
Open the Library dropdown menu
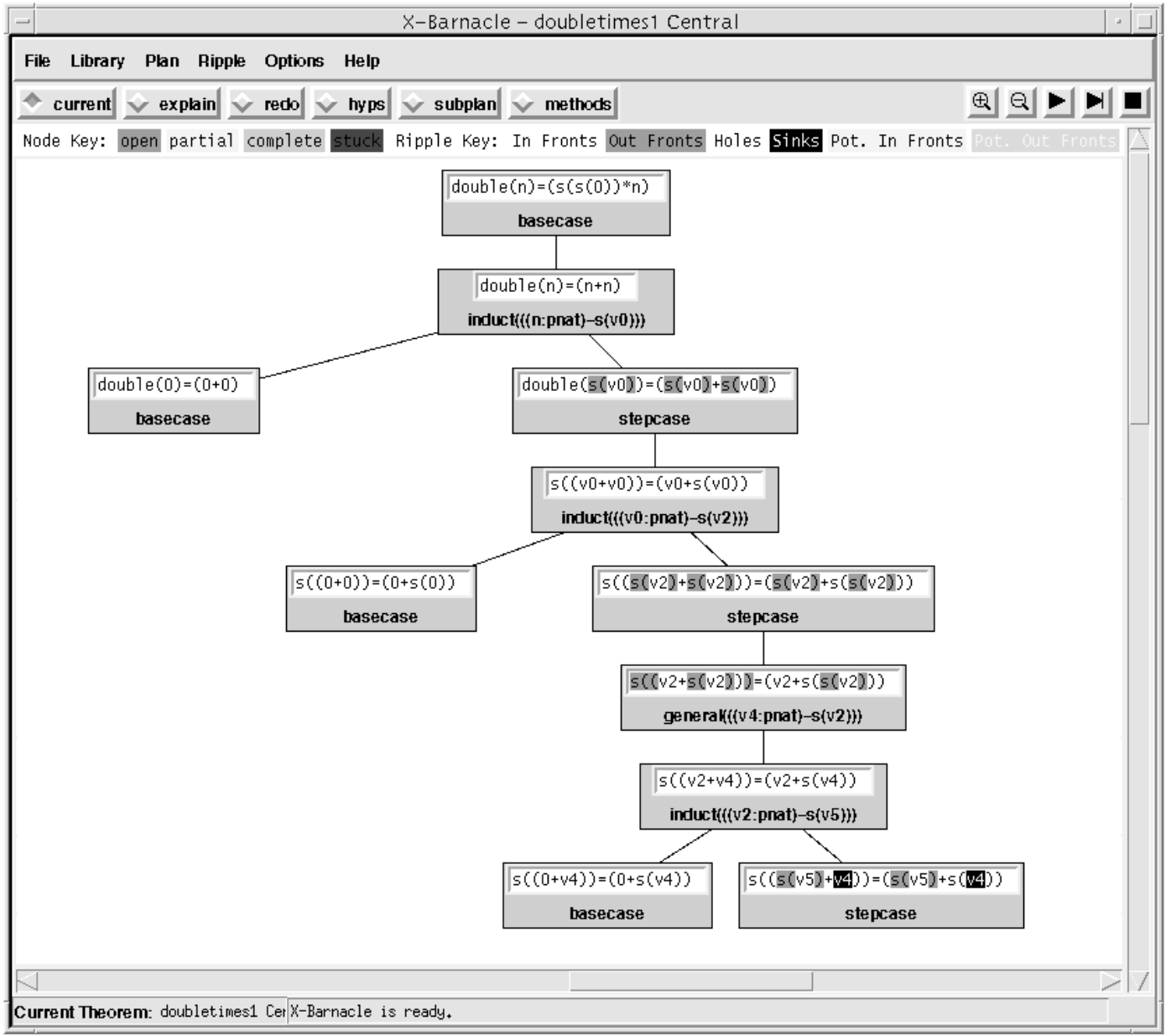tap(97, 61)
